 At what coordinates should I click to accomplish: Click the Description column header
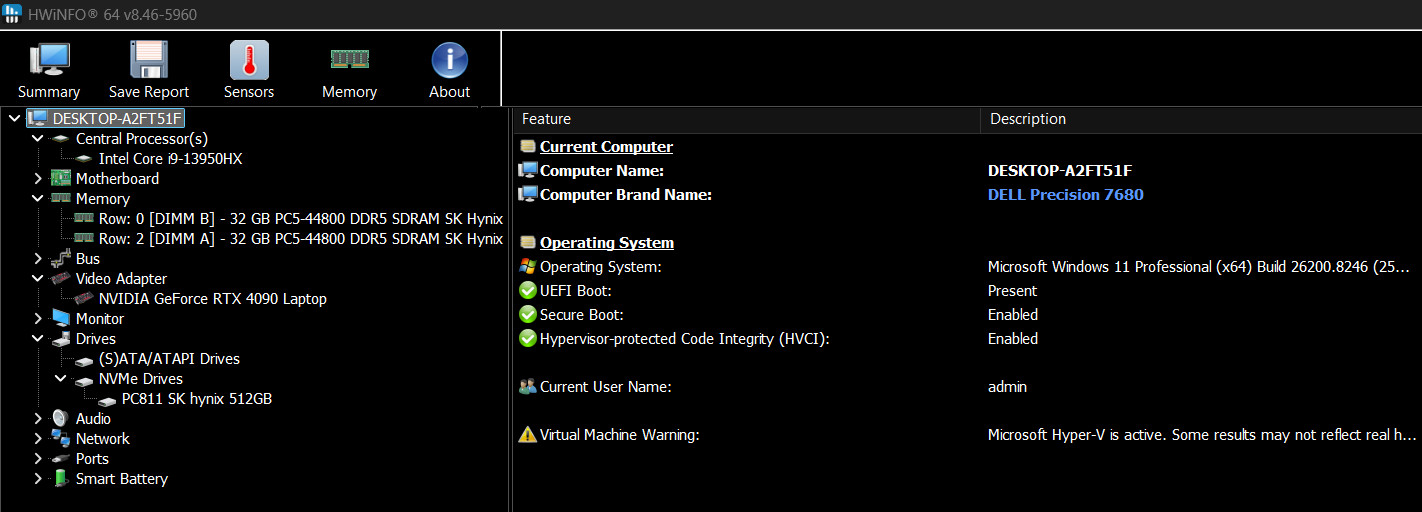[x=1201, y=119]
